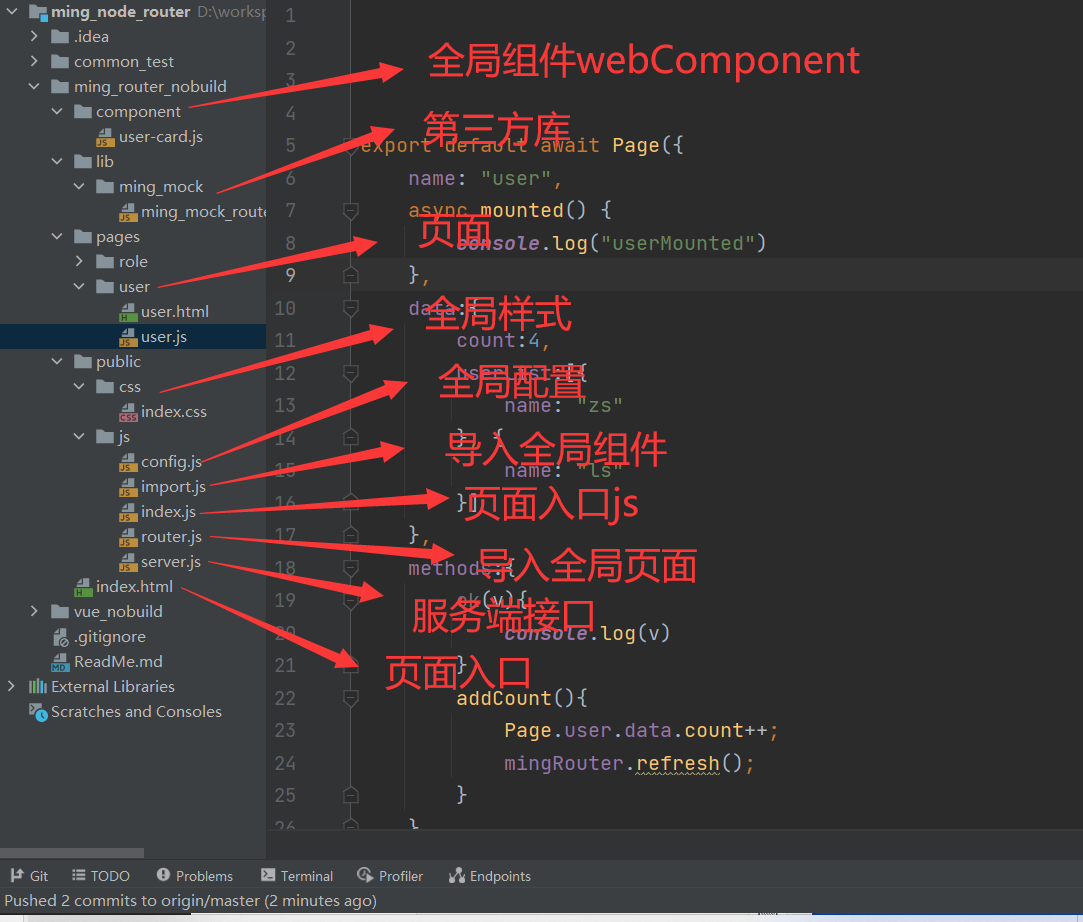Open the Endpoints tool window
1083x922 pixels.
tap(490, 876)
